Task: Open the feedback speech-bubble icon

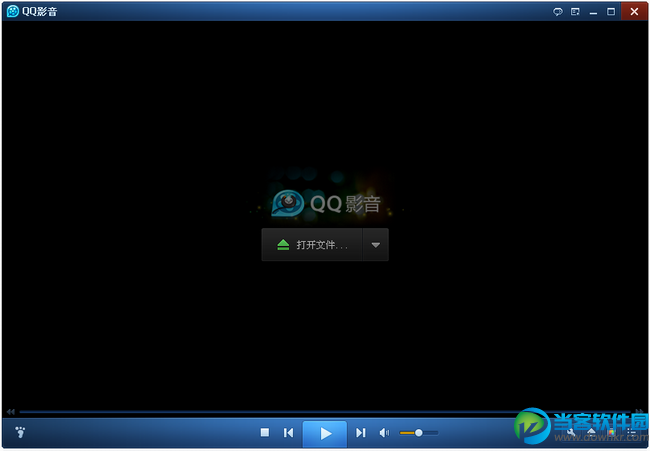Action: click(x=558, y=12)
